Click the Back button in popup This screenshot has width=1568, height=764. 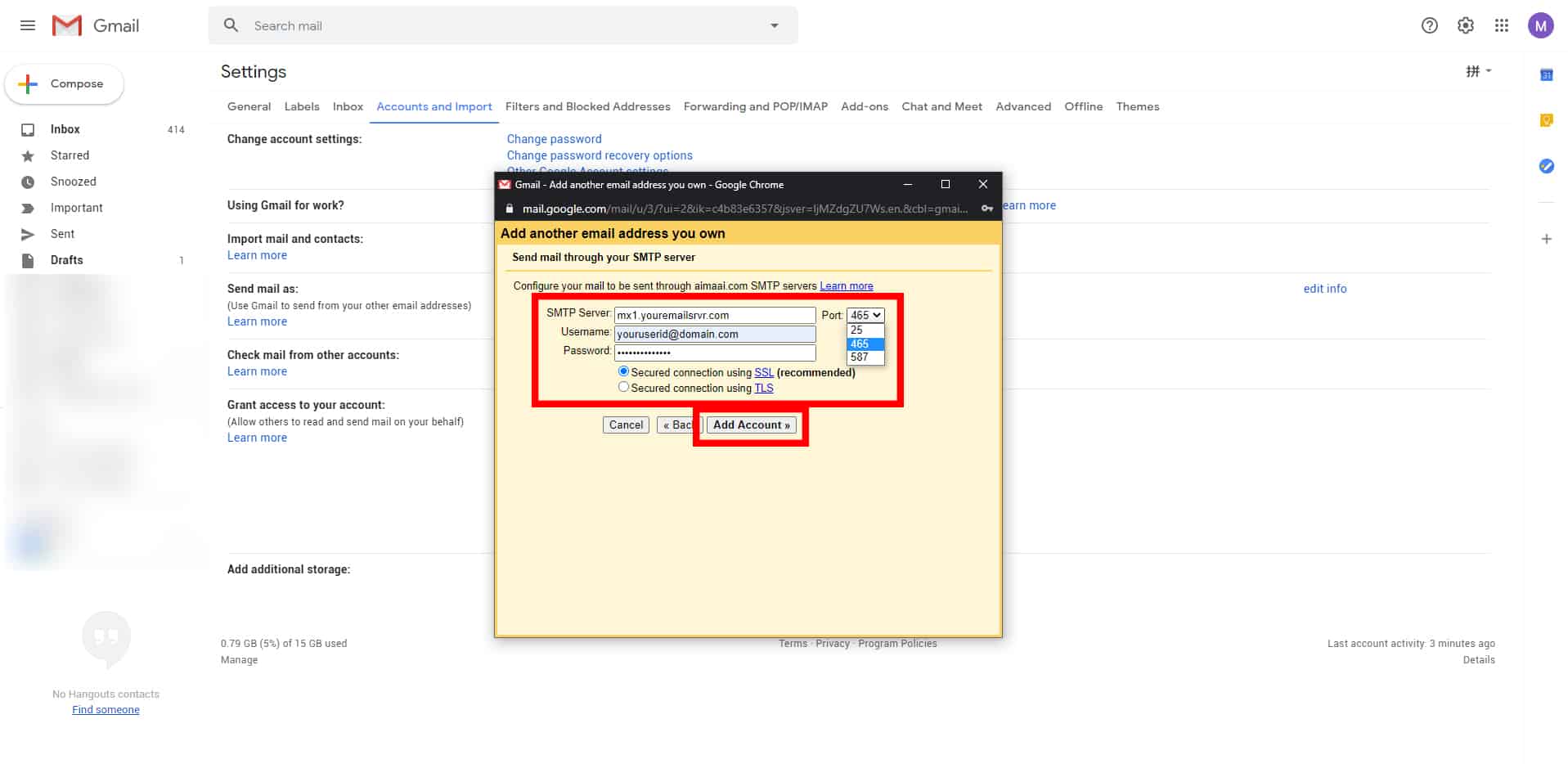pyautogui.click(x=677, y=425)
